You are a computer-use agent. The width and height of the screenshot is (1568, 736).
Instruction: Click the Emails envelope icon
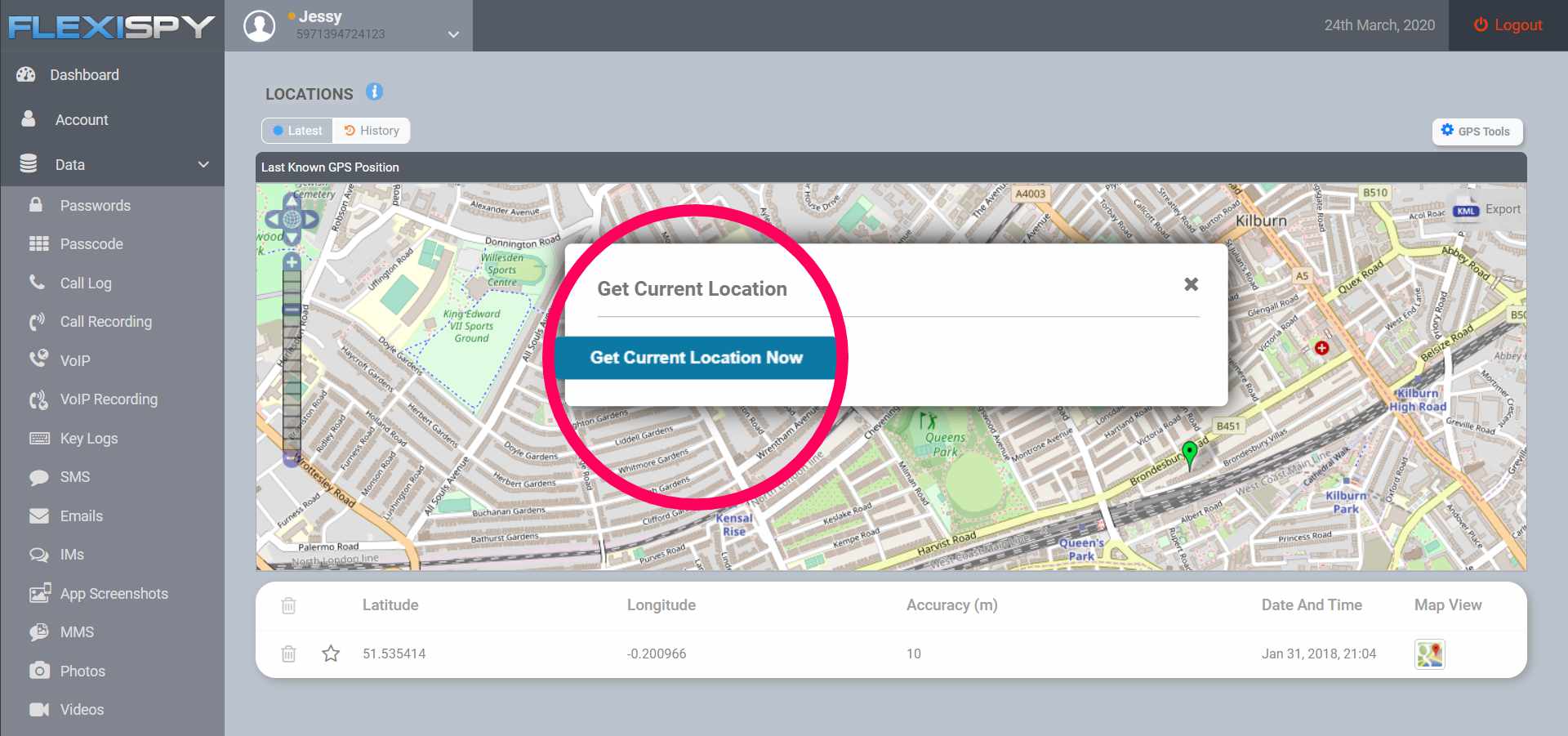coord(38,516)
